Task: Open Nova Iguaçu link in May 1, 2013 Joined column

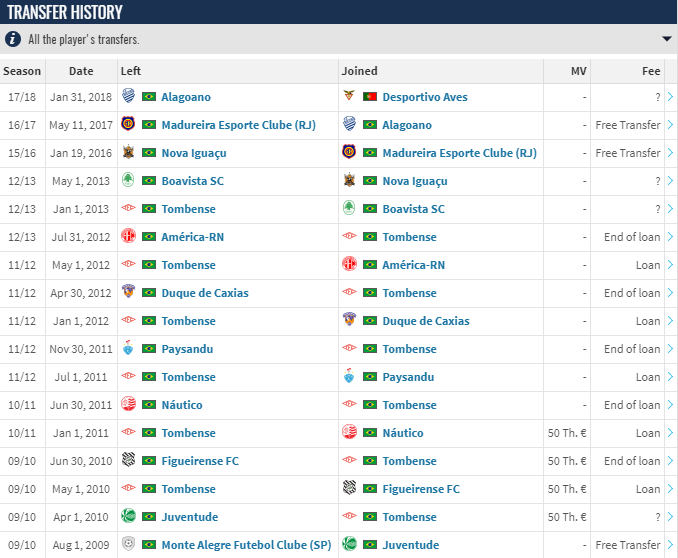Action: [415, 181]
